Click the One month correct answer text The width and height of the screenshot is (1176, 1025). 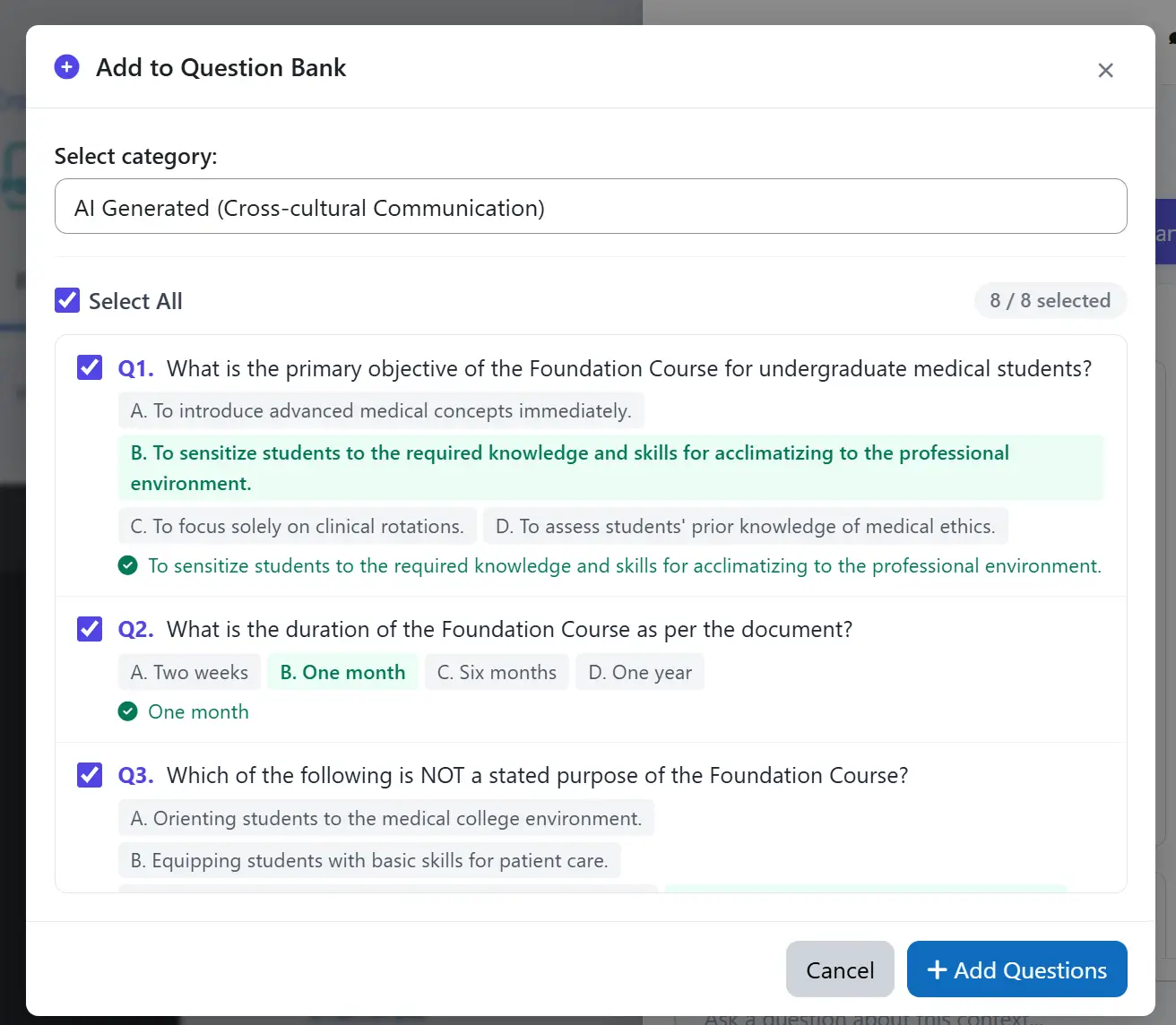click(x=198, y=711)
